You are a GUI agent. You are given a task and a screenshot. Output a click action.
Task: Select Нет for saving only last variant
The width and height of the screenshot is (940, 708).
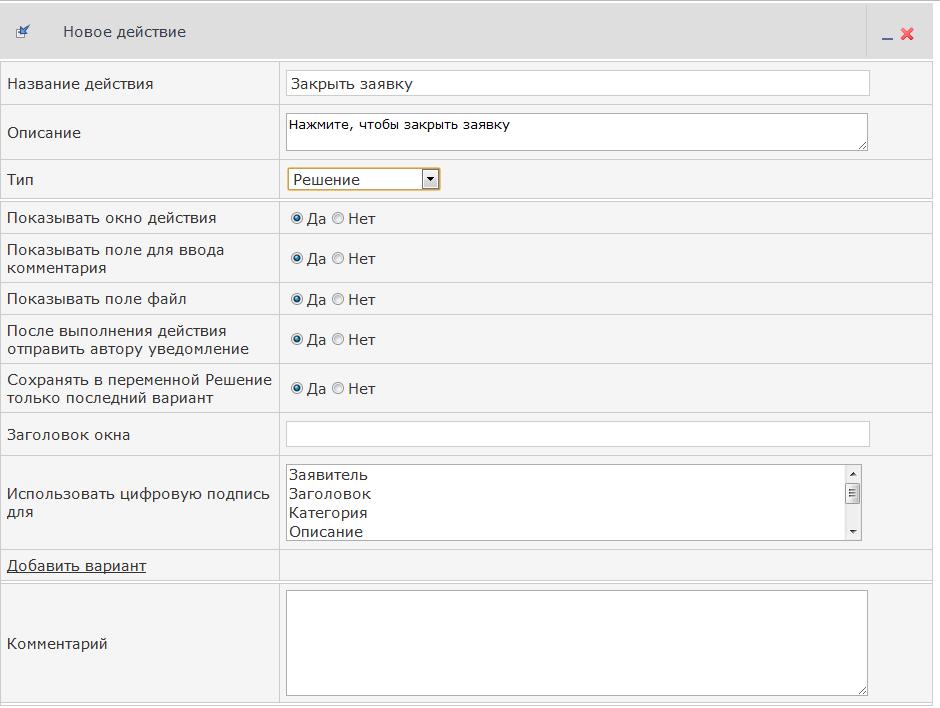click(x=338, y=388)
